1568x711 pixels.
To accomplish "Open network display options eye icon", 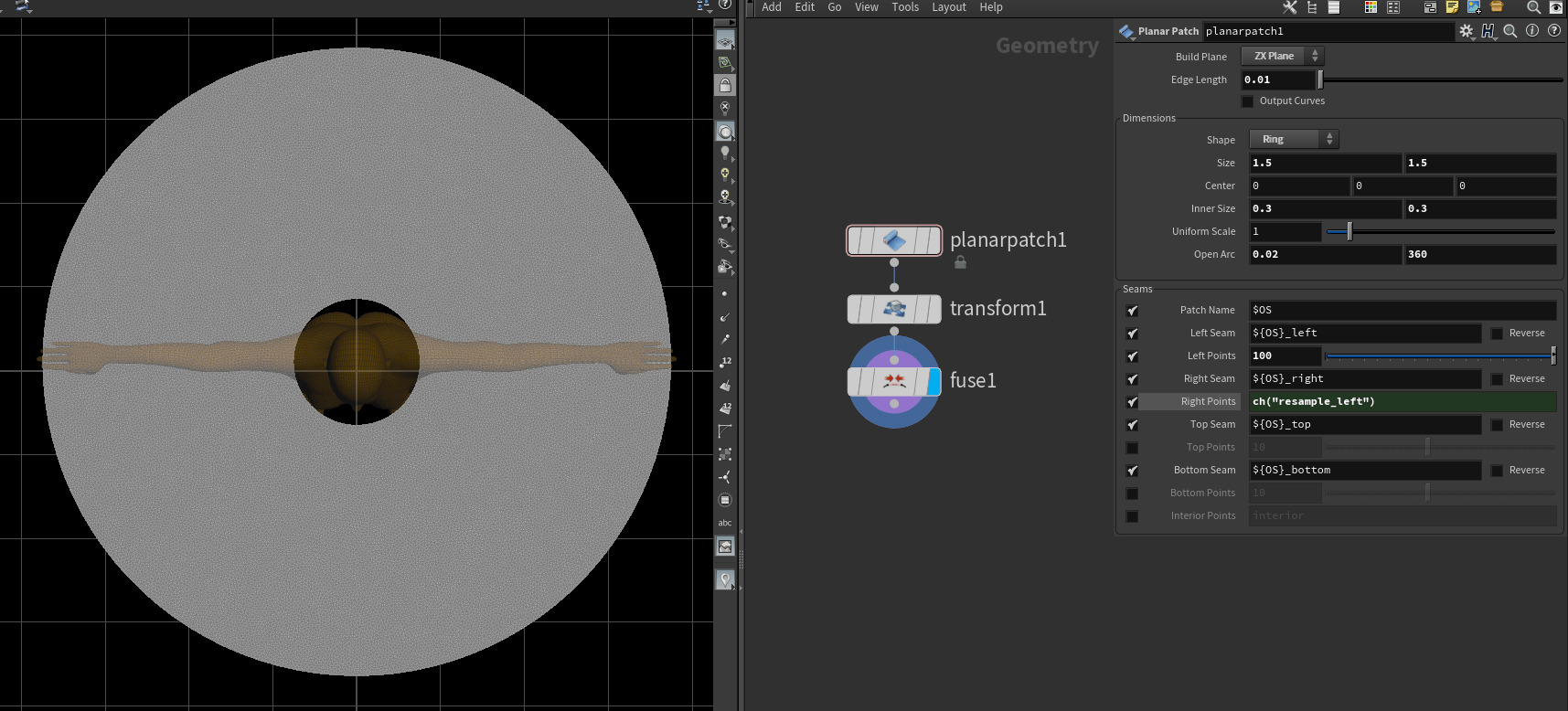I will point(1556,7).
